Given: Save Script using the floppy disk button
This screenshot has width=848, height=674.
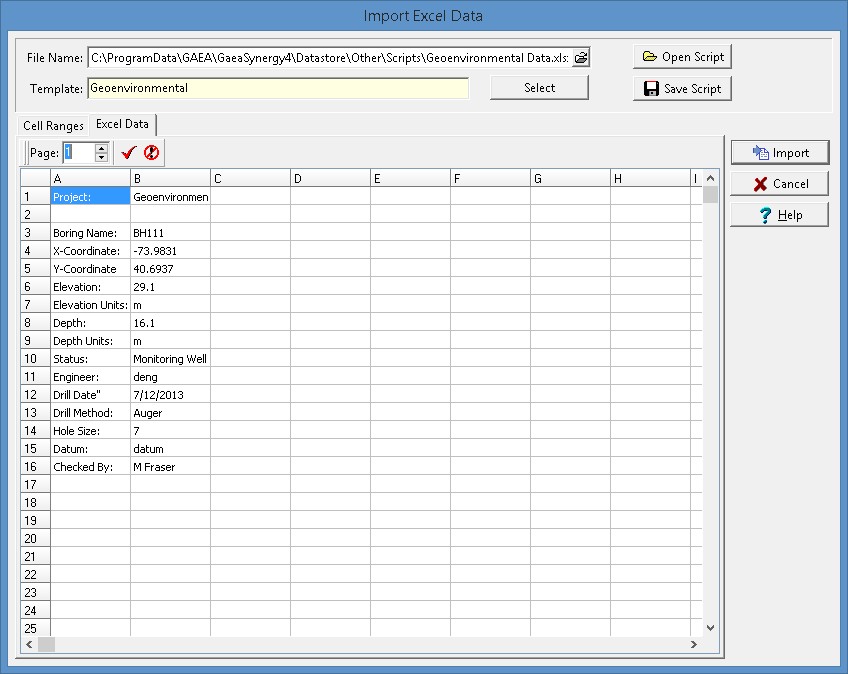Looking at the screenshot, I should [x=683, y=89].
